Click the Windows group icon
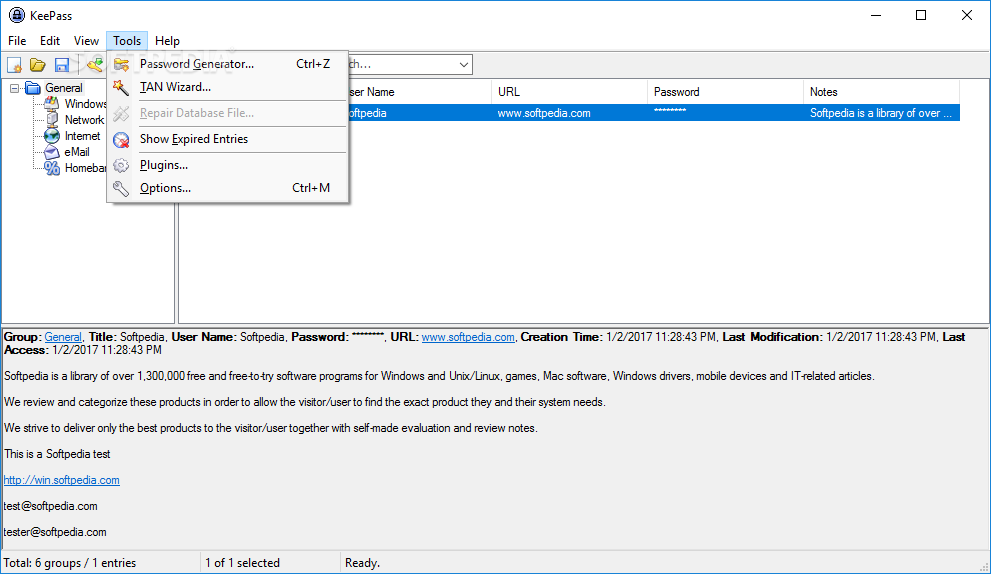 [x=52, y=104]
